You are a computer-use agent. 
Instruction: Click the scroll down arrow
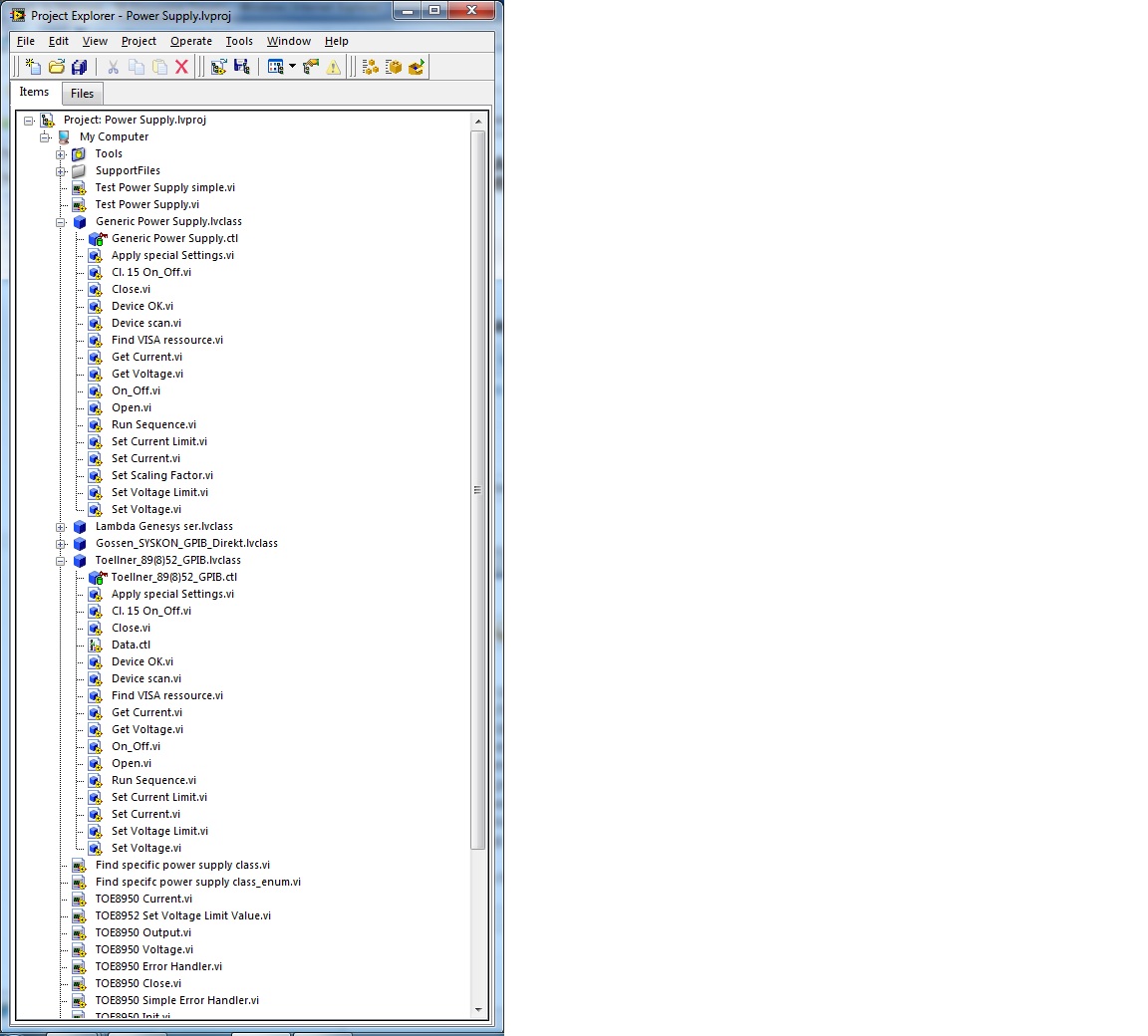tap(478, 1010)
